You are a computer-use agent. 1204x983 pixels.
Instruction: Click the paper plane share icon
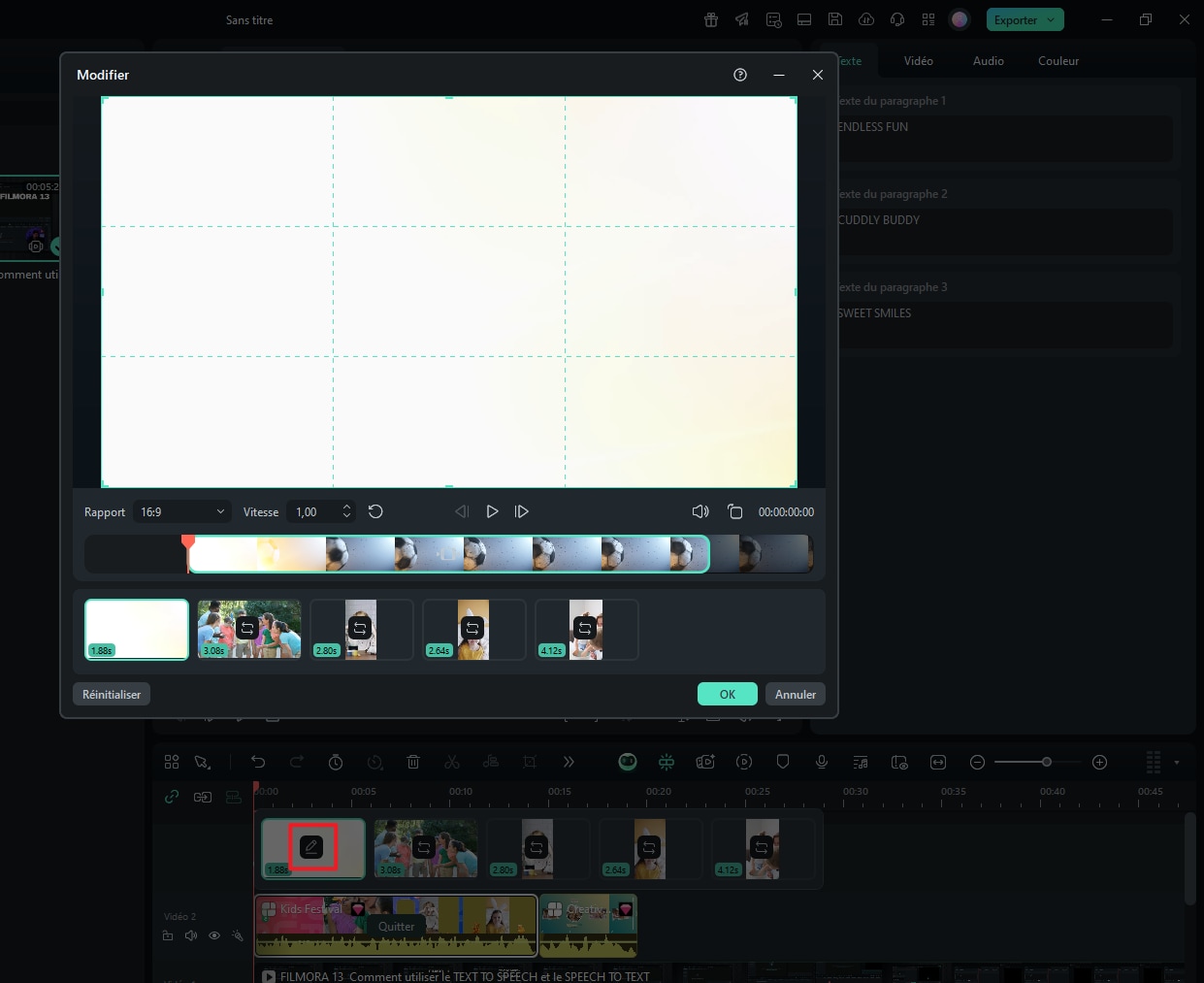click(742, 19)
